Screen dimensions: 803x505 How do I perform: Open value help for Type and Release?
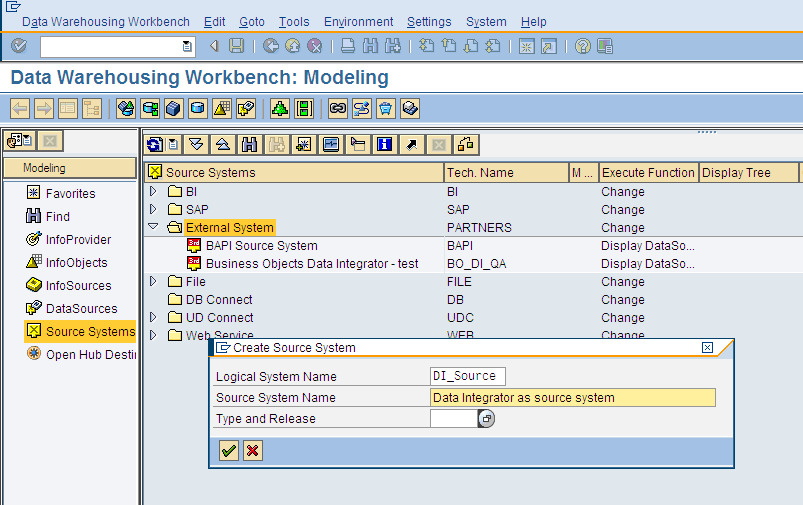[486, 418]
